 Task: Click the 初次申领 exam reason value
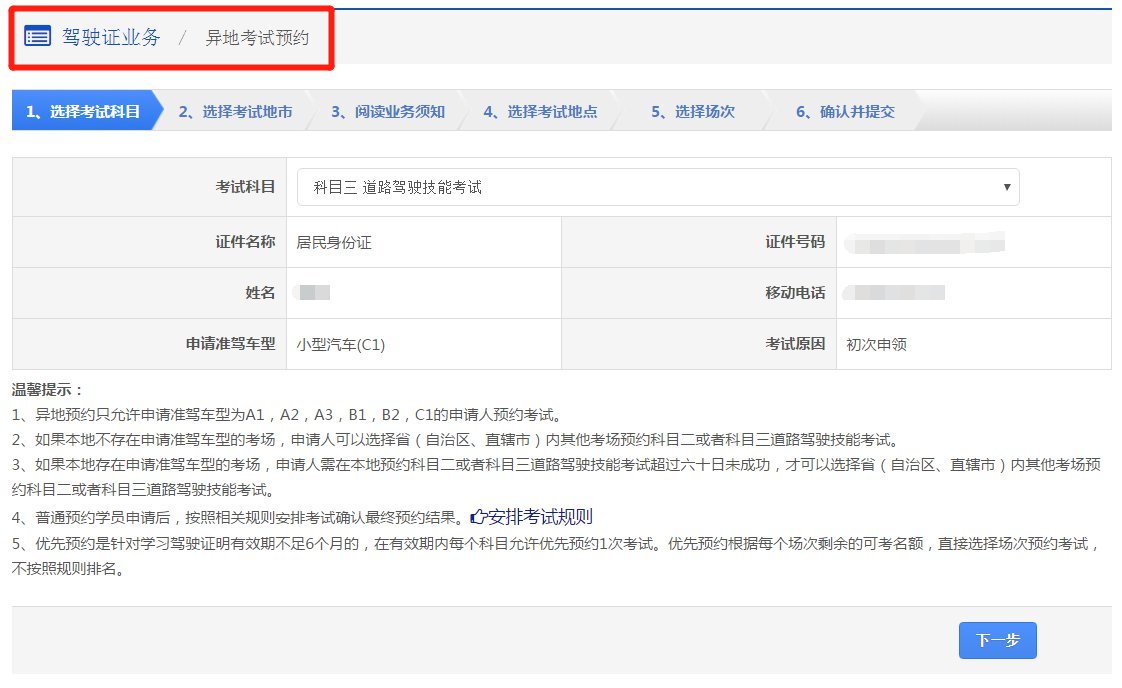(876, 345)
